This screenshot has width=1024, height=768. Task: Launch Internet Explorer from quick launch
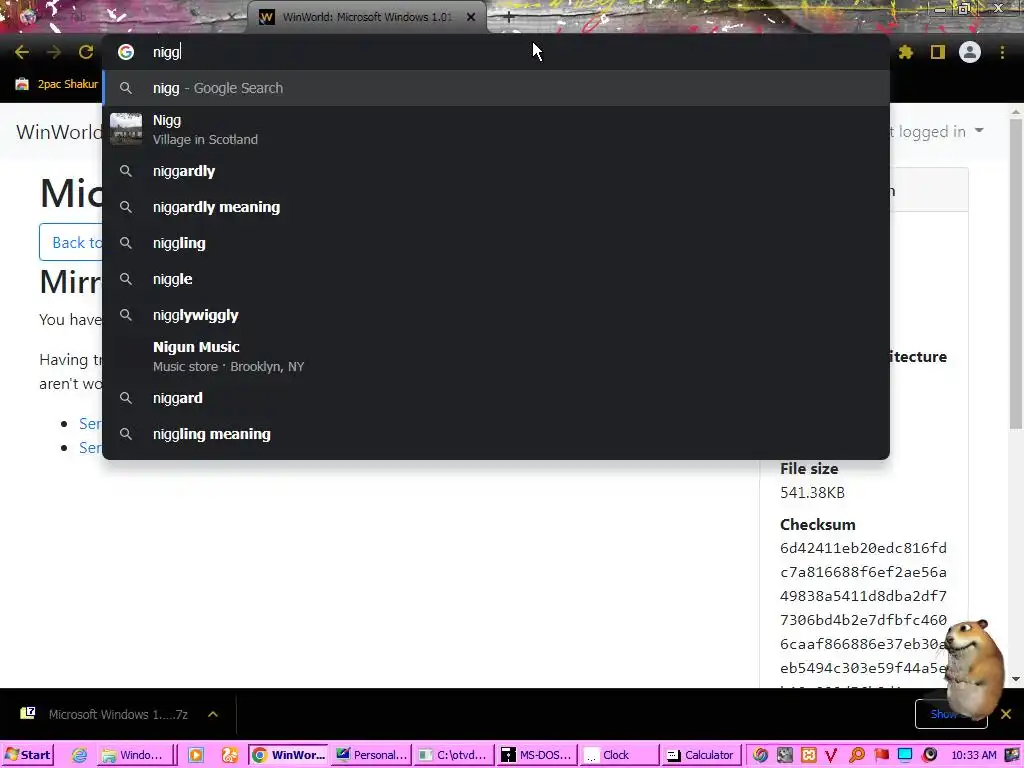[80, 755]
